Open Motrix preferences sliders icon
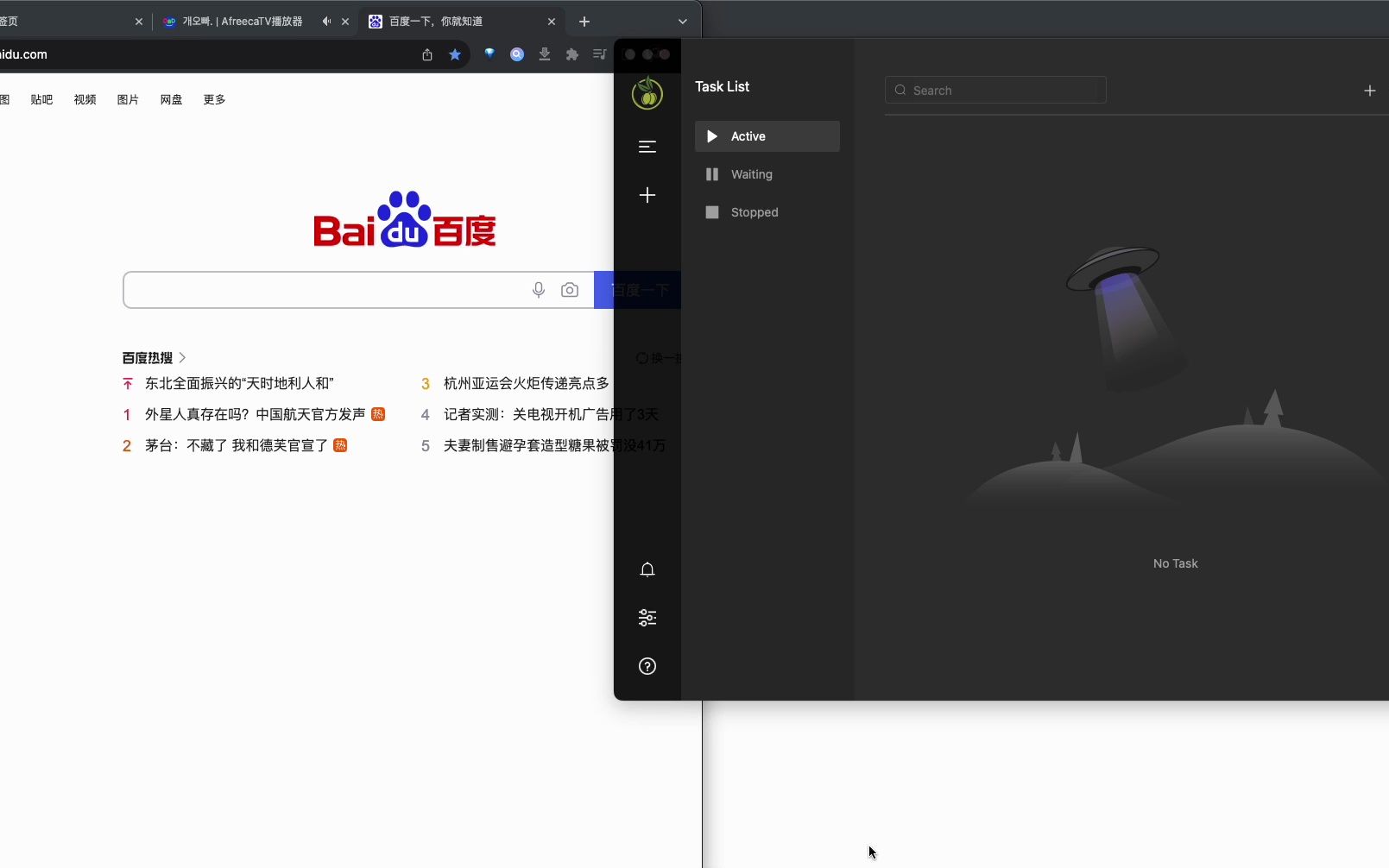The height and width of the screenshot is (868, 1389). [647, 618]
